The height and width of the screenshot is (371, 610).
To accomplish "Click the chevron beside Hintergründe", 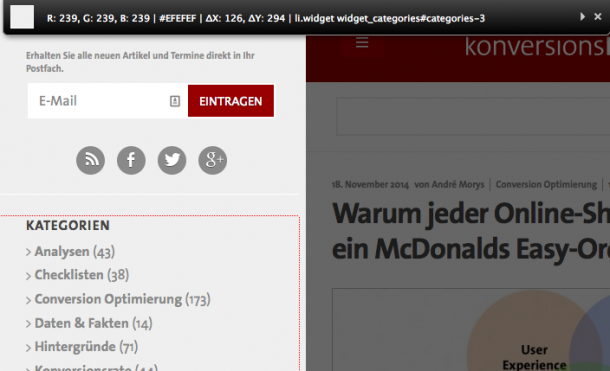I will (x=28, y=347).
